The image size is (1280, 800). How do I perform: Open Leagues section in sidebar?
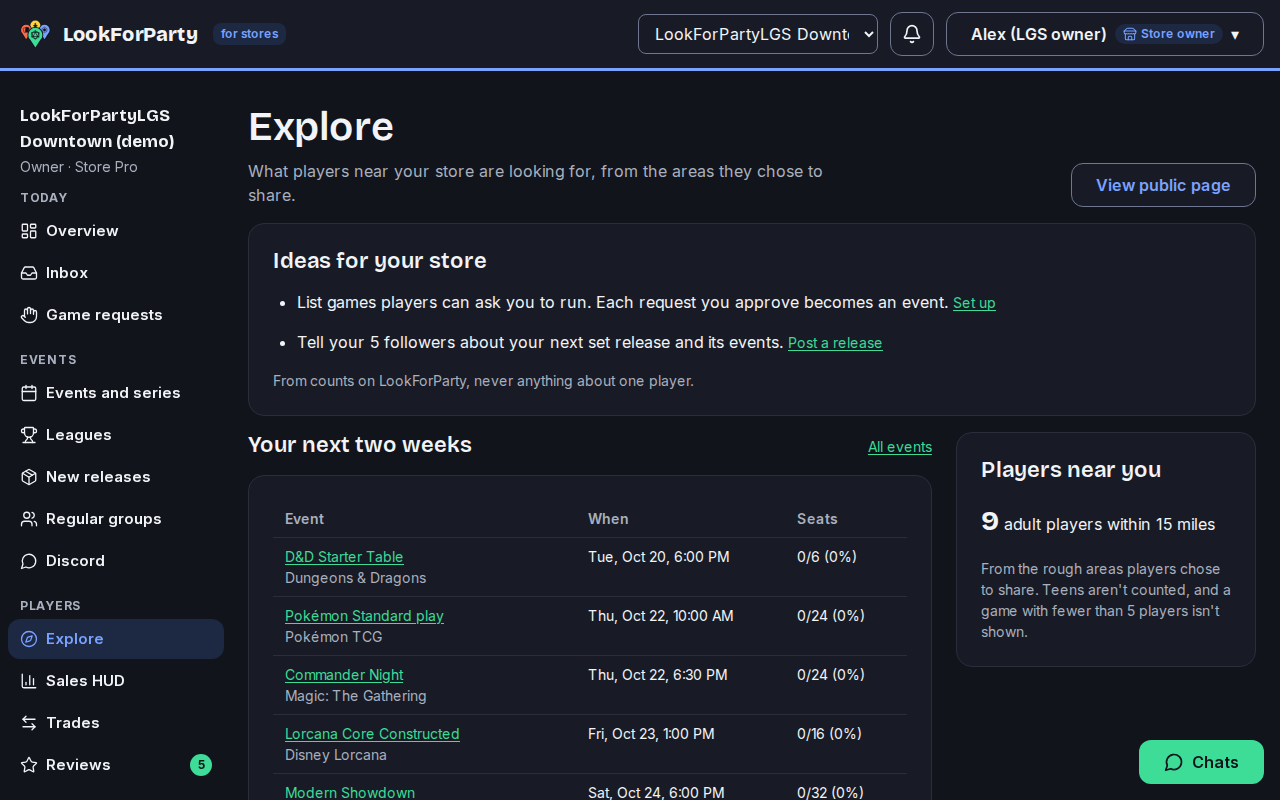[116, 435]
